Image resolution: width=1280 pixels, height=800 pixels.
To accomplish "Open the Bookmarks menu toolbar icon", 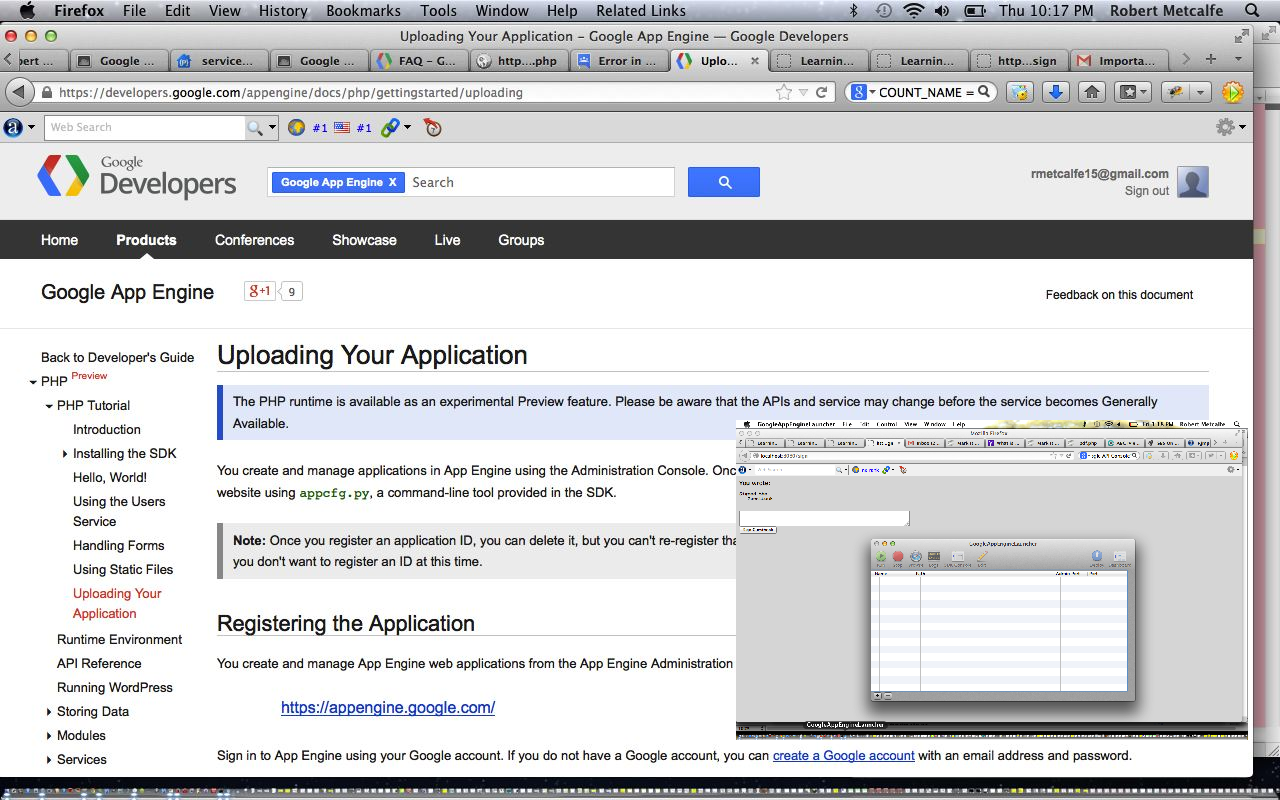I will click(1132, 92).
